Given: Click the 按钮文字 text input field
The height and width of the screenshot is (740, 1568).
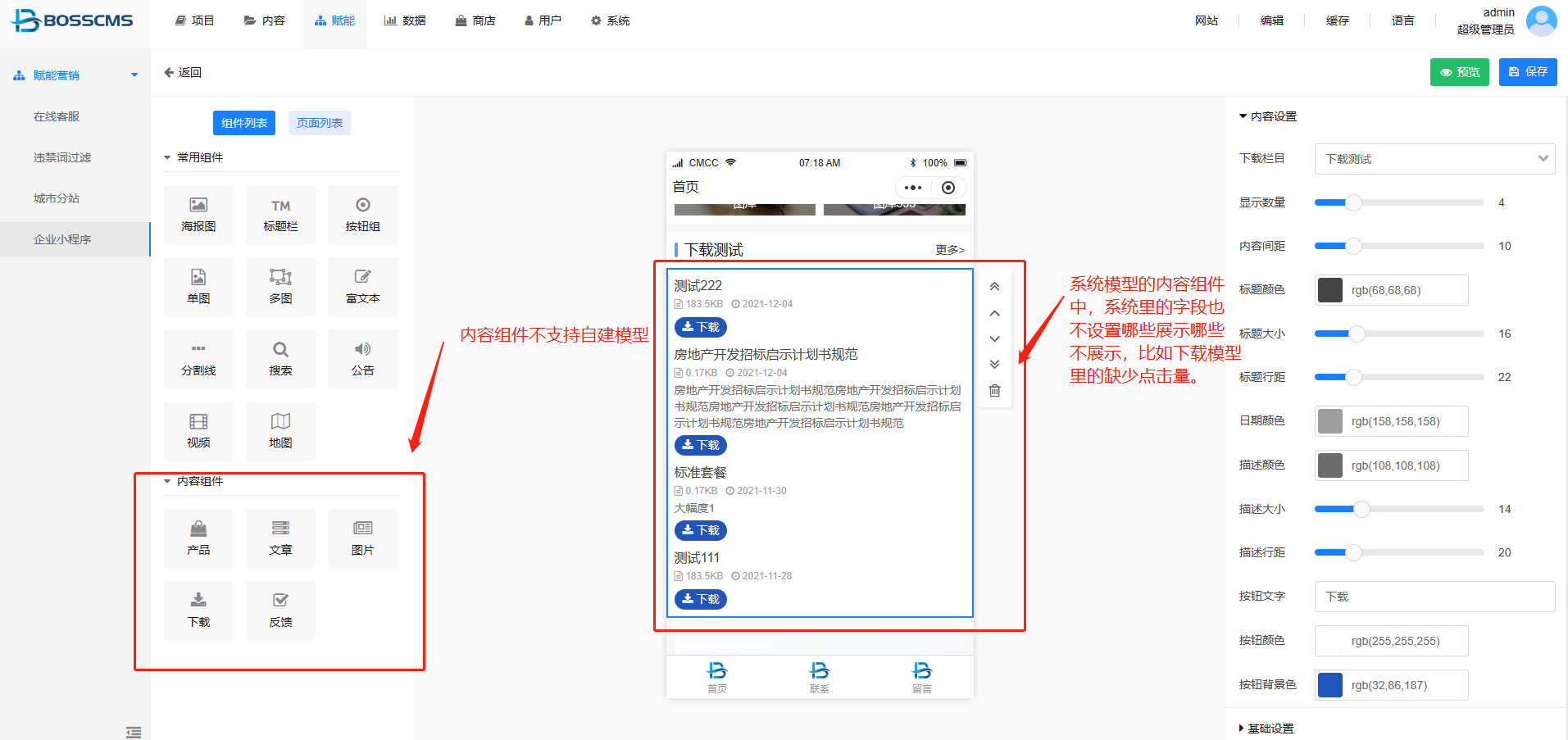Looking at the screenshot, I should [x=1434, y=597].
